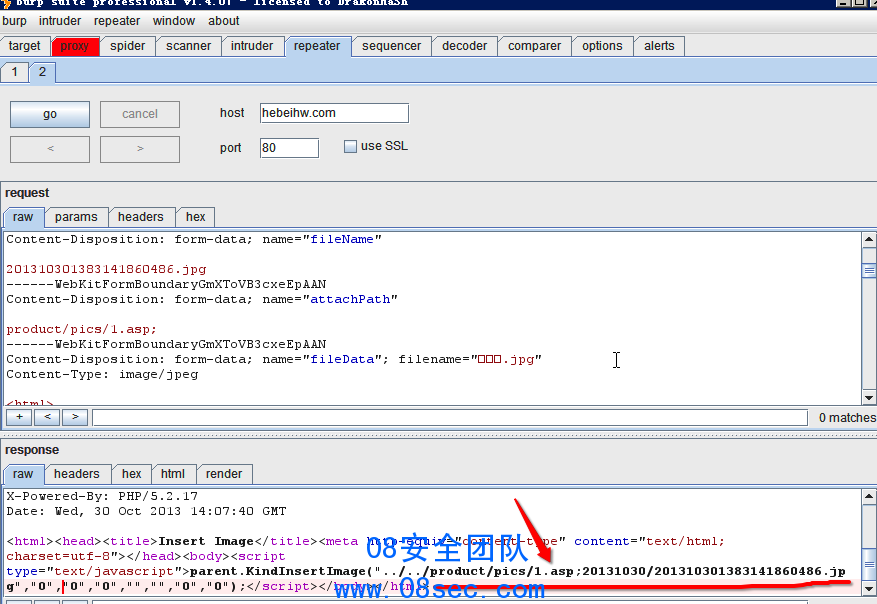Image resolution: width=877 pixels, height=604 pixels.
Task: Open the response headers tab
Action: [x=77, y=474]
